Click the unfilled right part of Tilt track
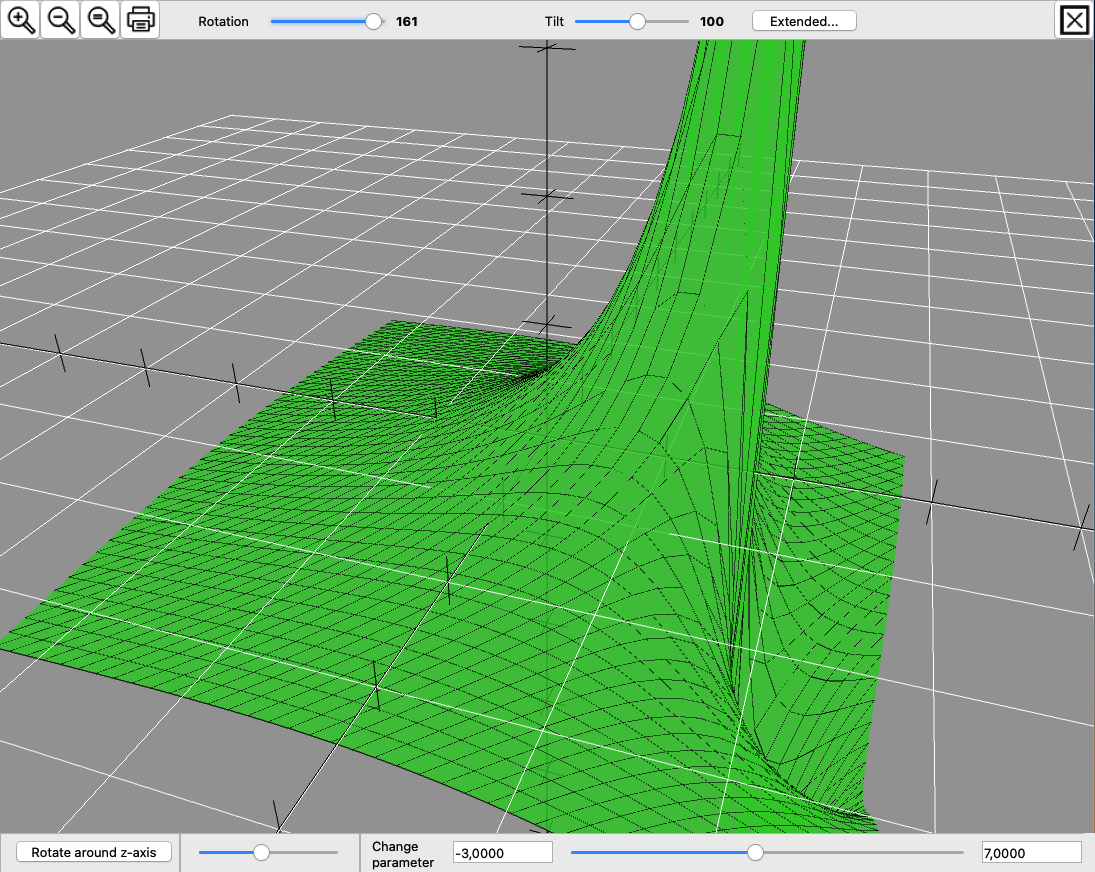The width and height of the screenshot is (1095, 872). click(668, 21)
